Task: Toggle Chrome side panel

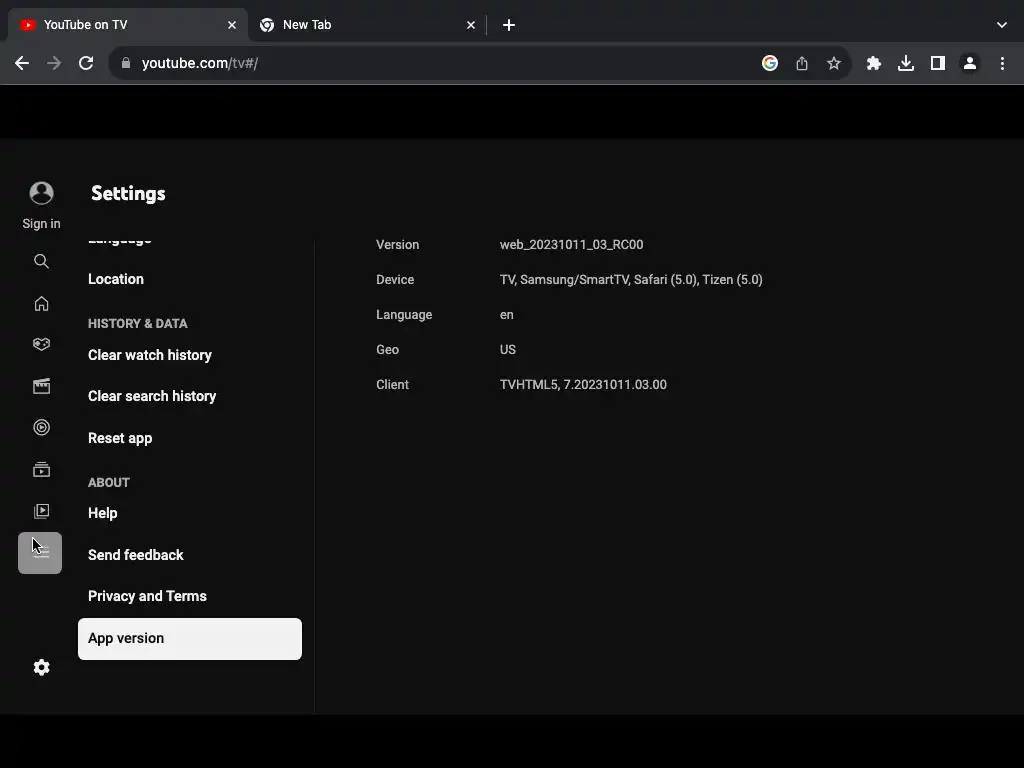Action: coord(938,63)
